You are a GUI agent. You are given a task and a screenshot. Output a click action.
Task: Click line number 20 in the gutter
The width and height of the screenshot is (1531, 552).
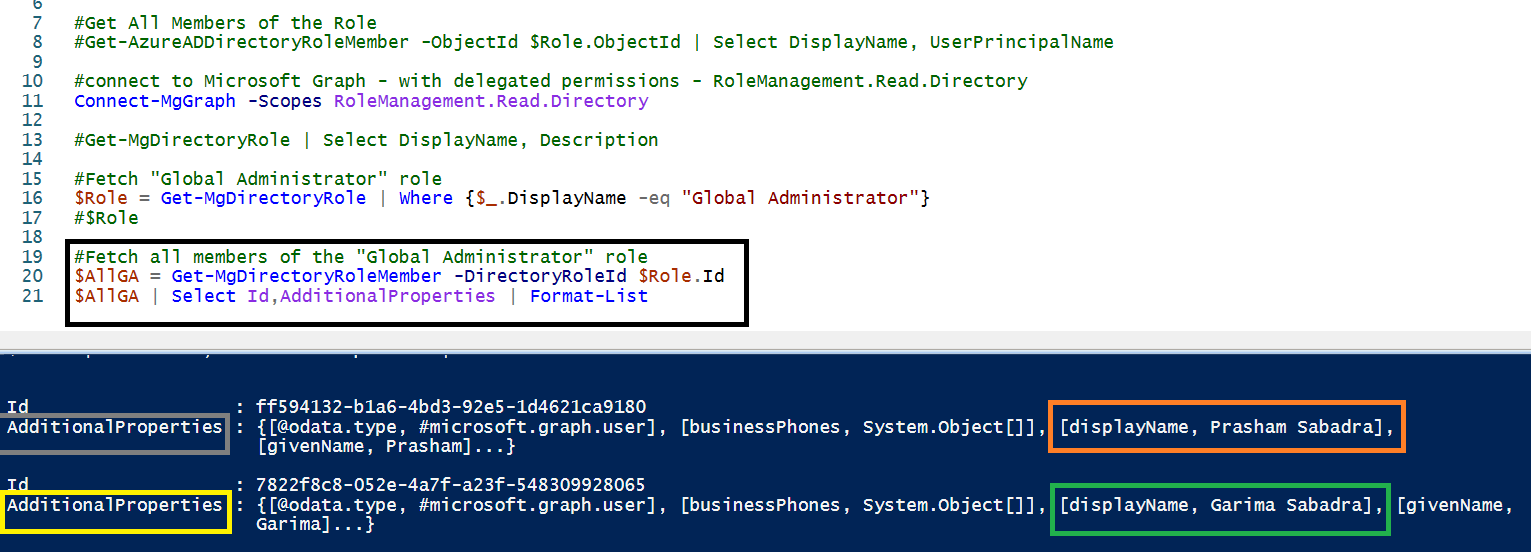pyautogui.click(x=32, y=276)
